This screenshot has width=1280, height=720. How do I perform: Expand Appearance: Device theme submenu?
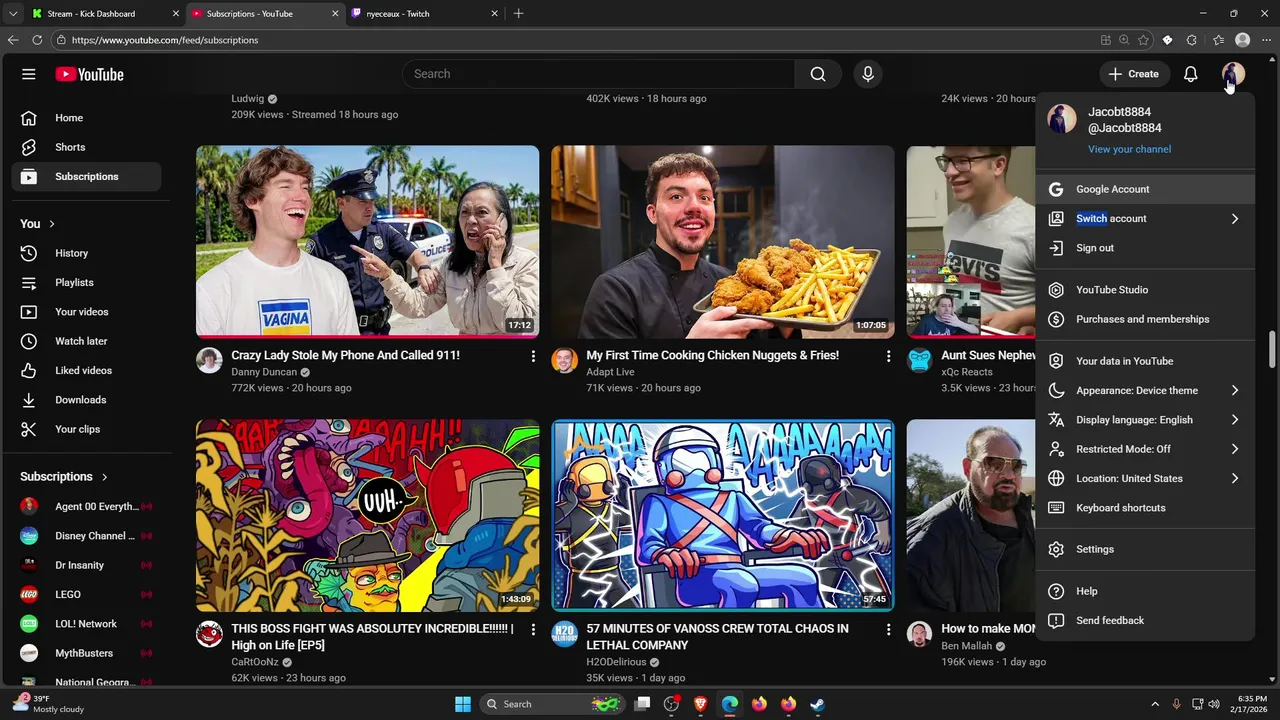pos(1145,390)
